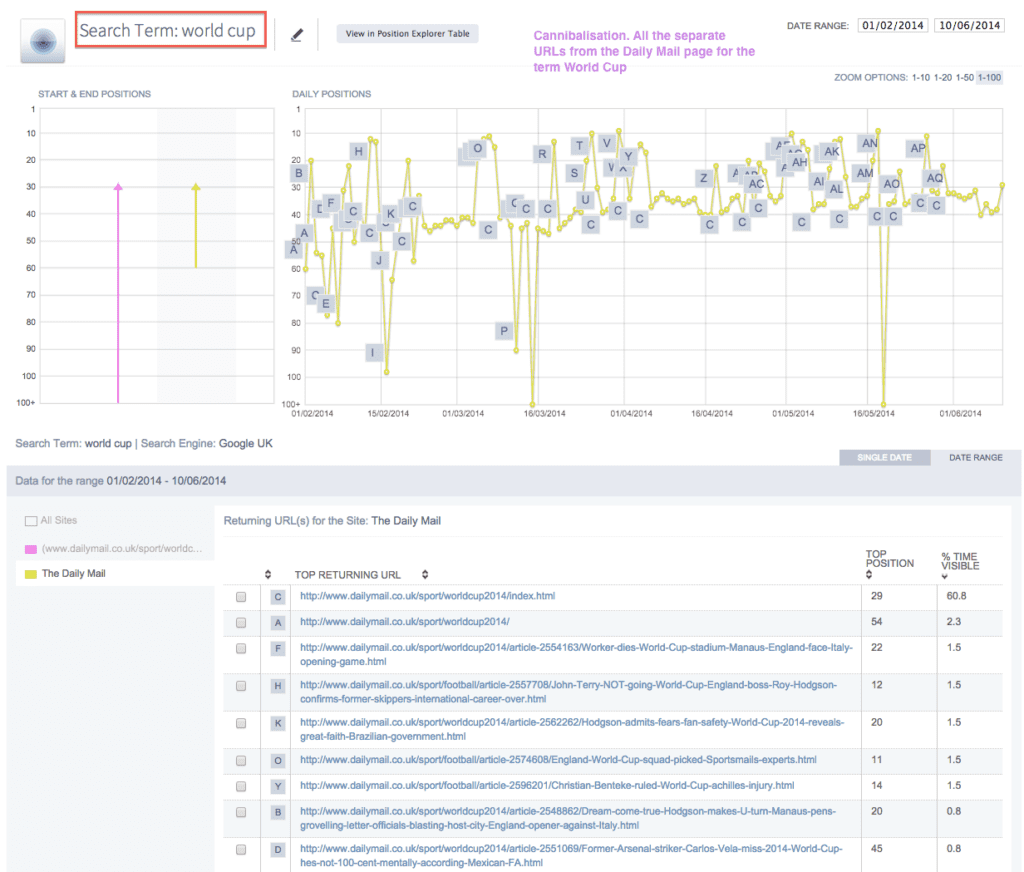Click the P marker on daily chart

pyautogui.click(x=504, y=331)
